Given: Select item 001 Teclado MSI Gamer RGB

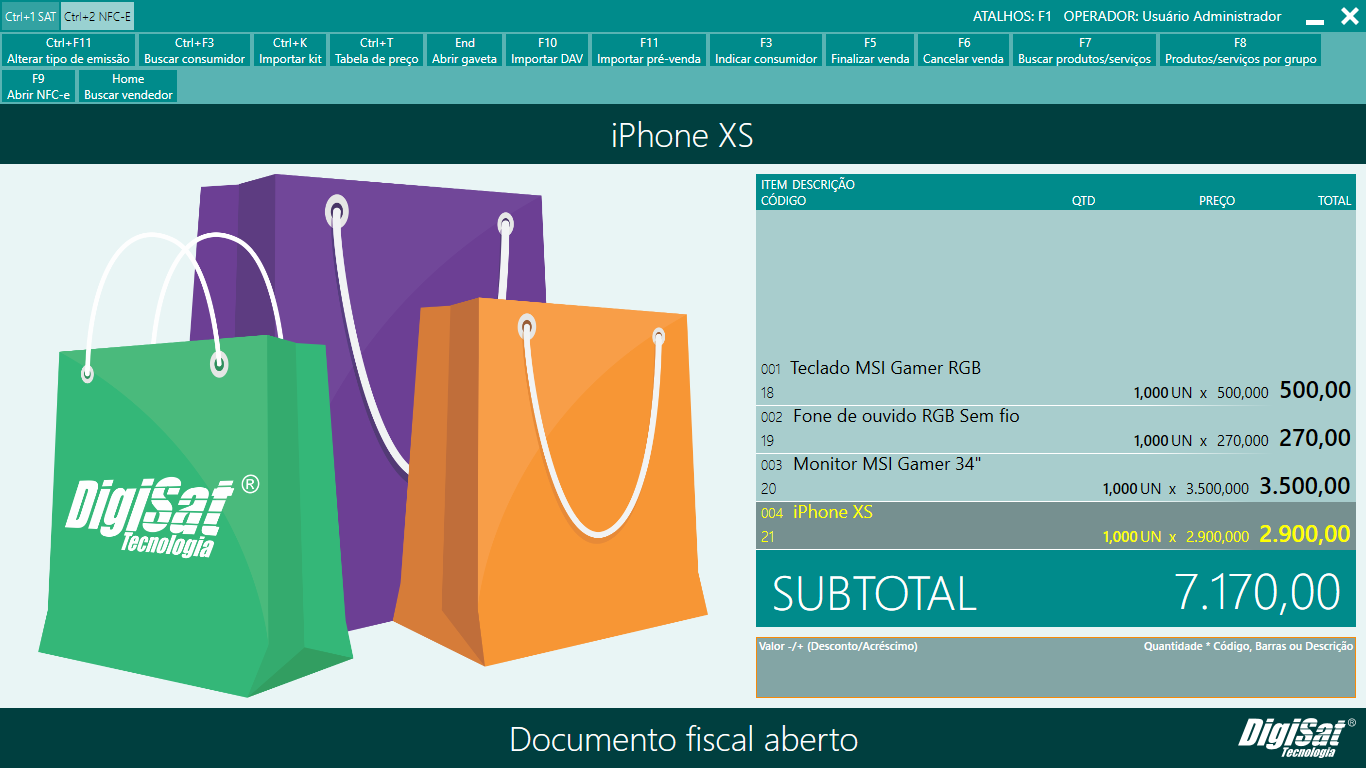Looking at the screenshot, I should 1055,381.
